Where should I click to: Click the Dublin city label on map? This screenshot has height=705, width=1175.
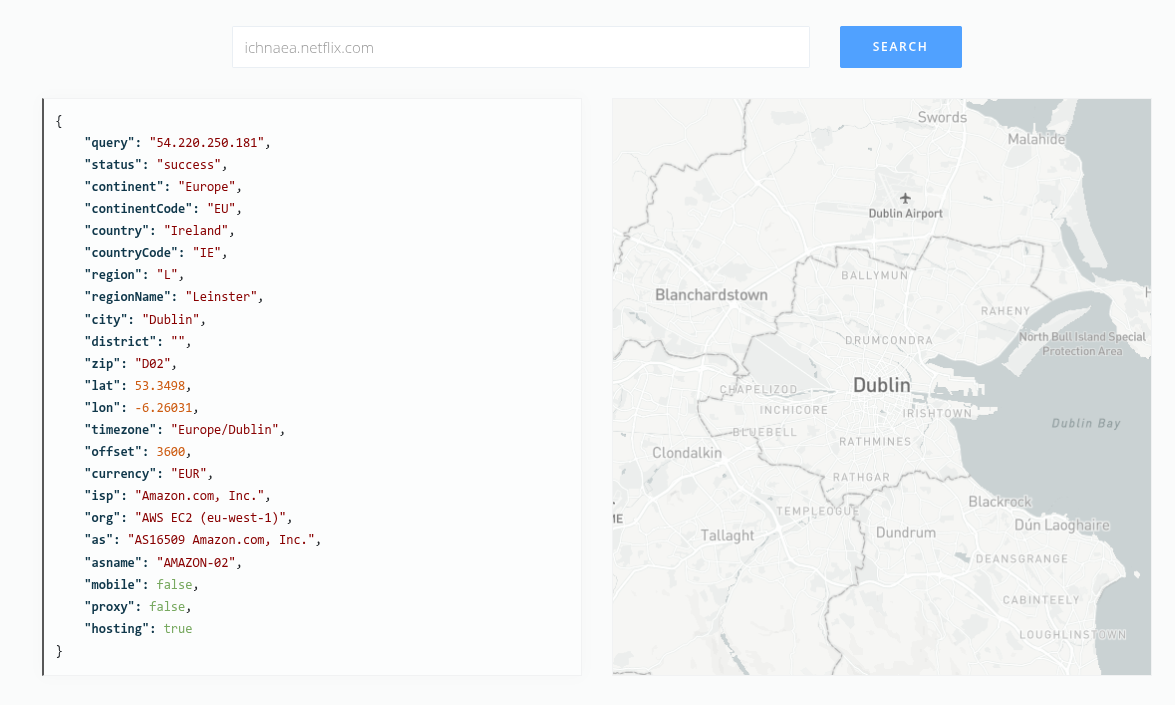coord(882,385)
